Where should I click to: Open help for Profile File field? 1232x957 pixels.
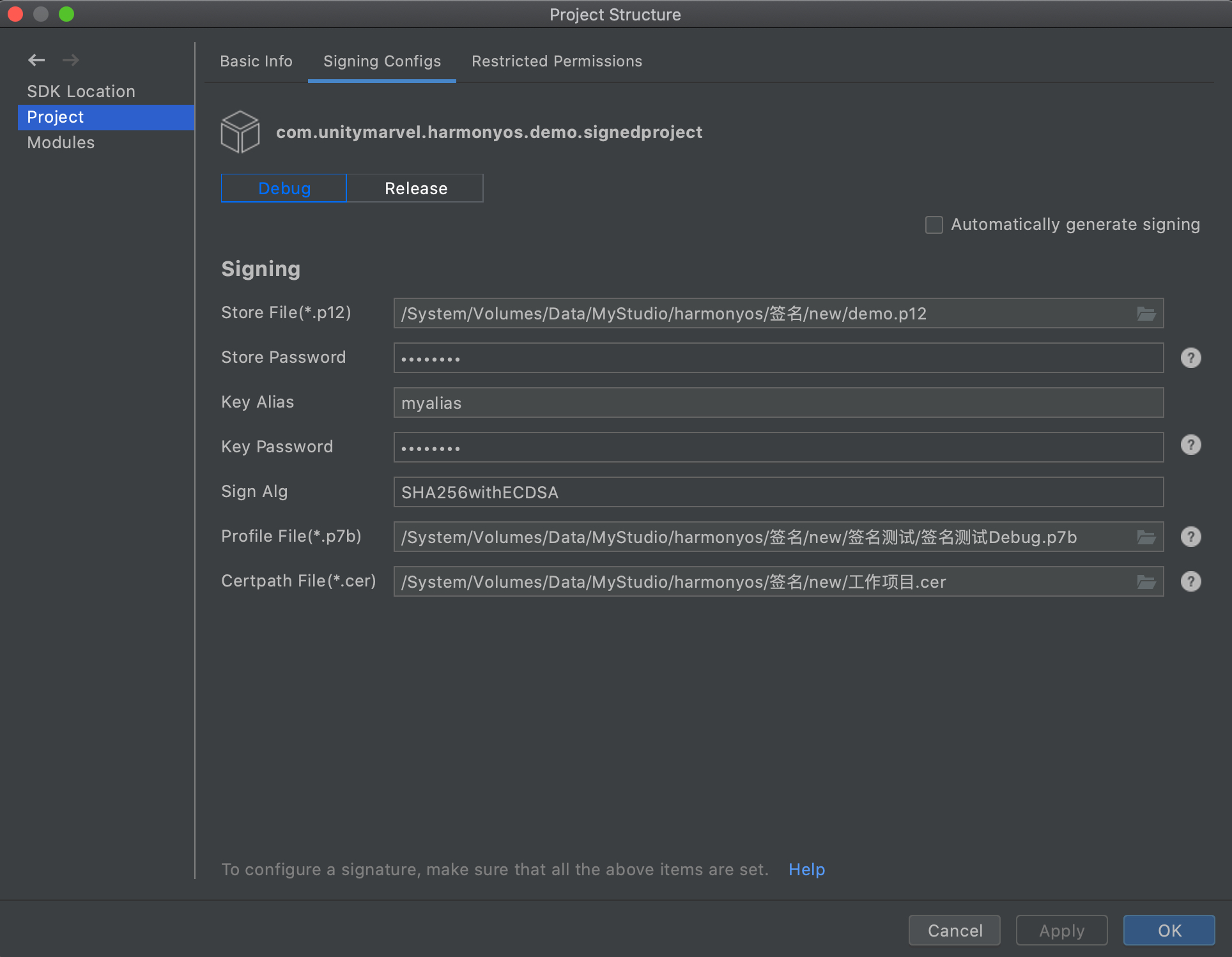click(1190, 537)
